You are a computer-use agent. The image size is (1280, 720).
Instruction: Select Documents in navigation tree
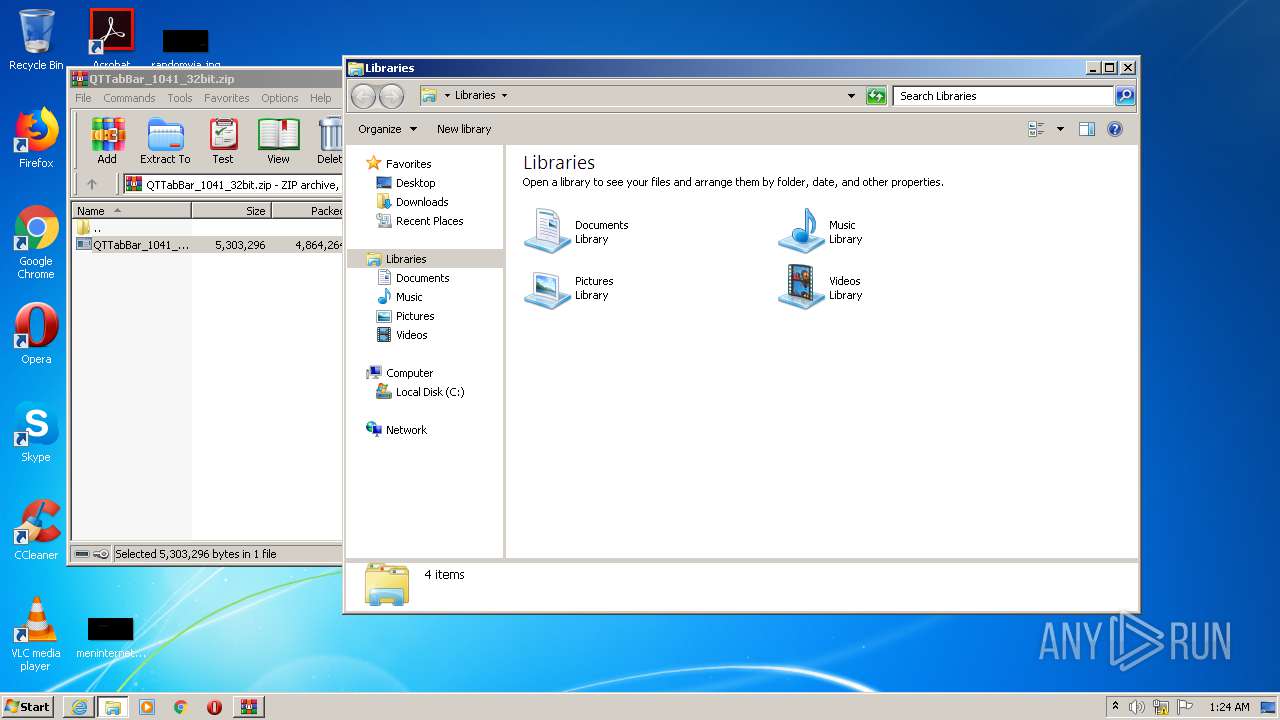click(x=422, y=278)
